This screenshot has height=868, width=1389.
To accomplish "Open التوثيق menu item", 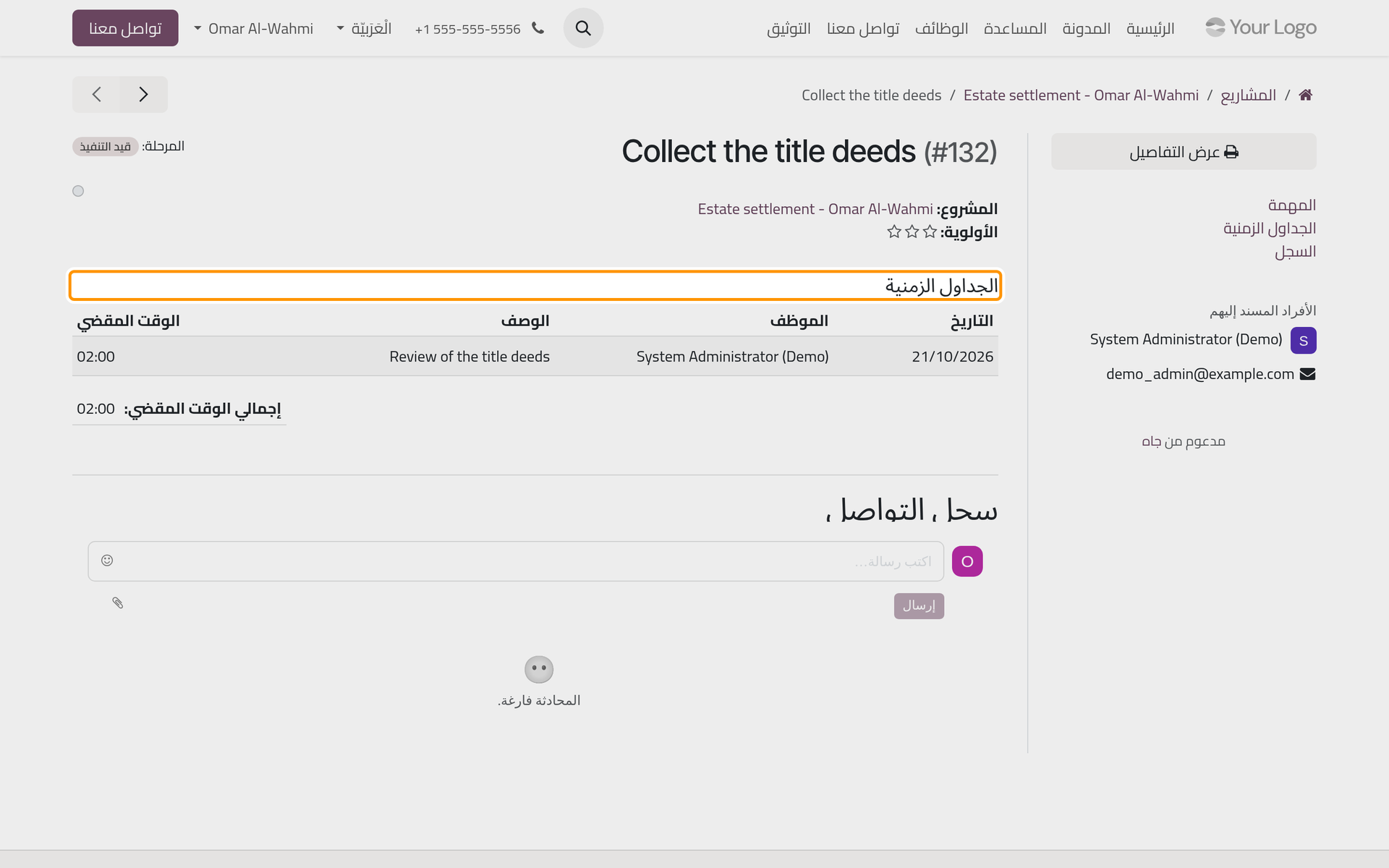I will pyautogui.click(x=789, y=28).
